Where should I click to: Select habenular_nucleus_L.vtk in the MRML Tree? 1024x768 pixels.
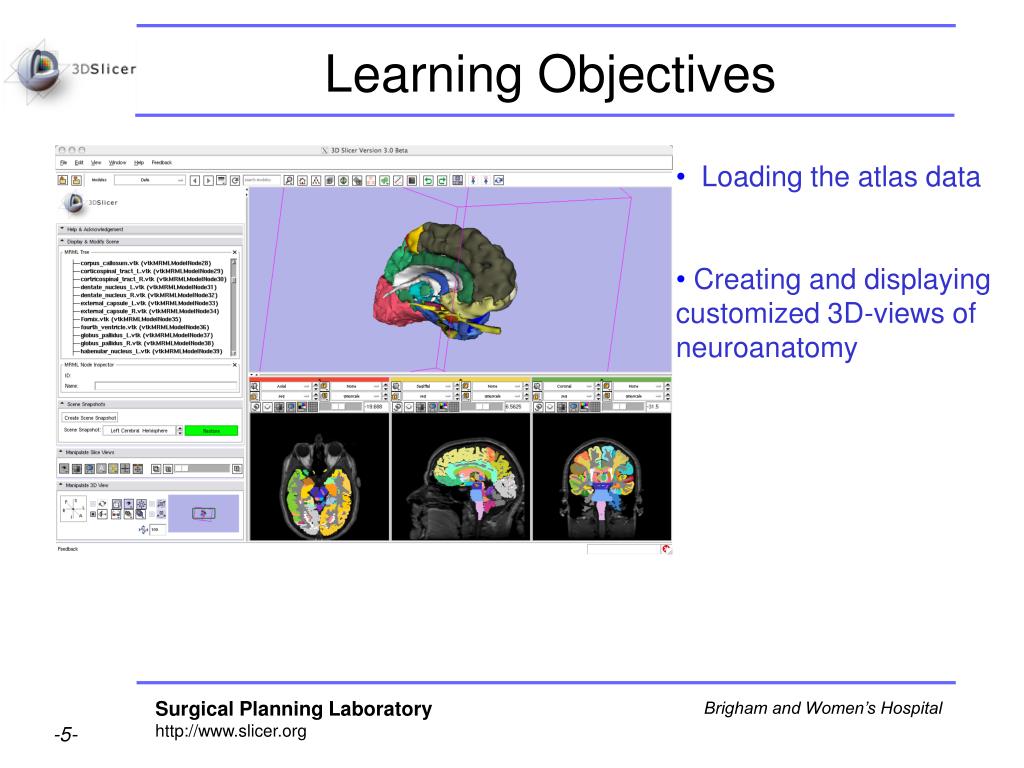[x=151, y=351]
